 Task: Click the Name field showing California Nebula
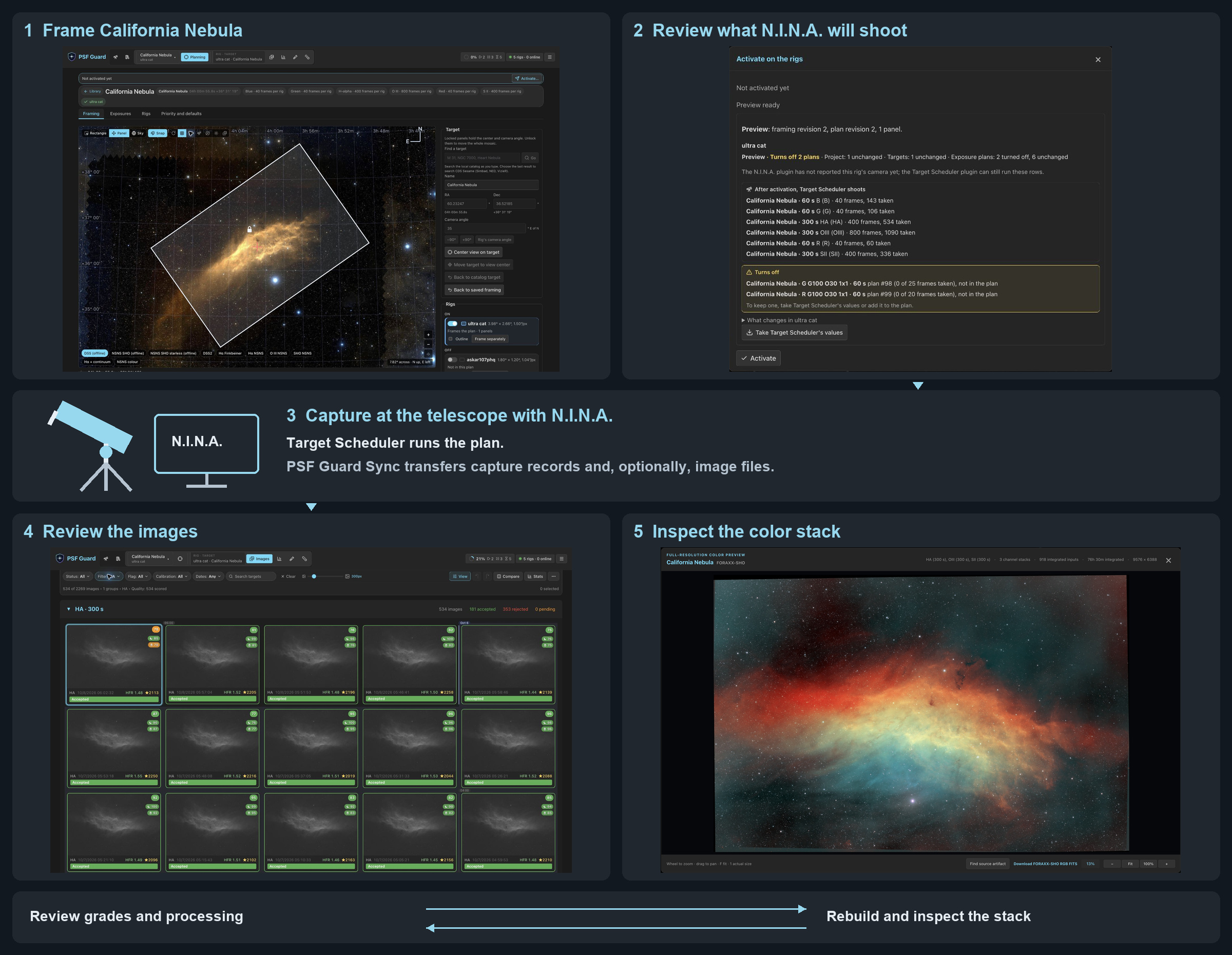pos(491,185)
